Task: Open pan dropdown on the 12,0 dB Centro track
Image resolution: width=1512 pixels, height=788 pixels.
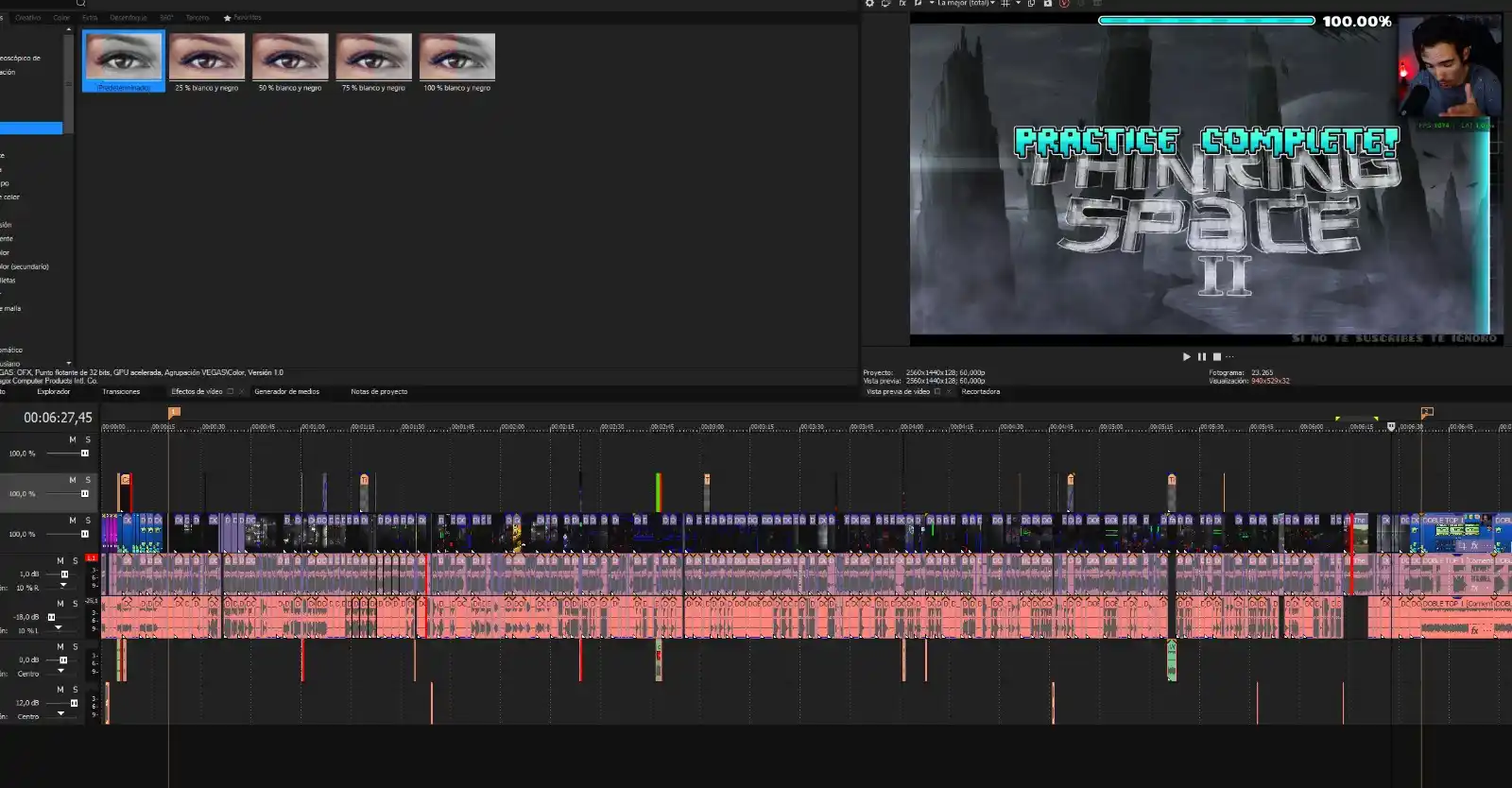Action: (61, 713)
